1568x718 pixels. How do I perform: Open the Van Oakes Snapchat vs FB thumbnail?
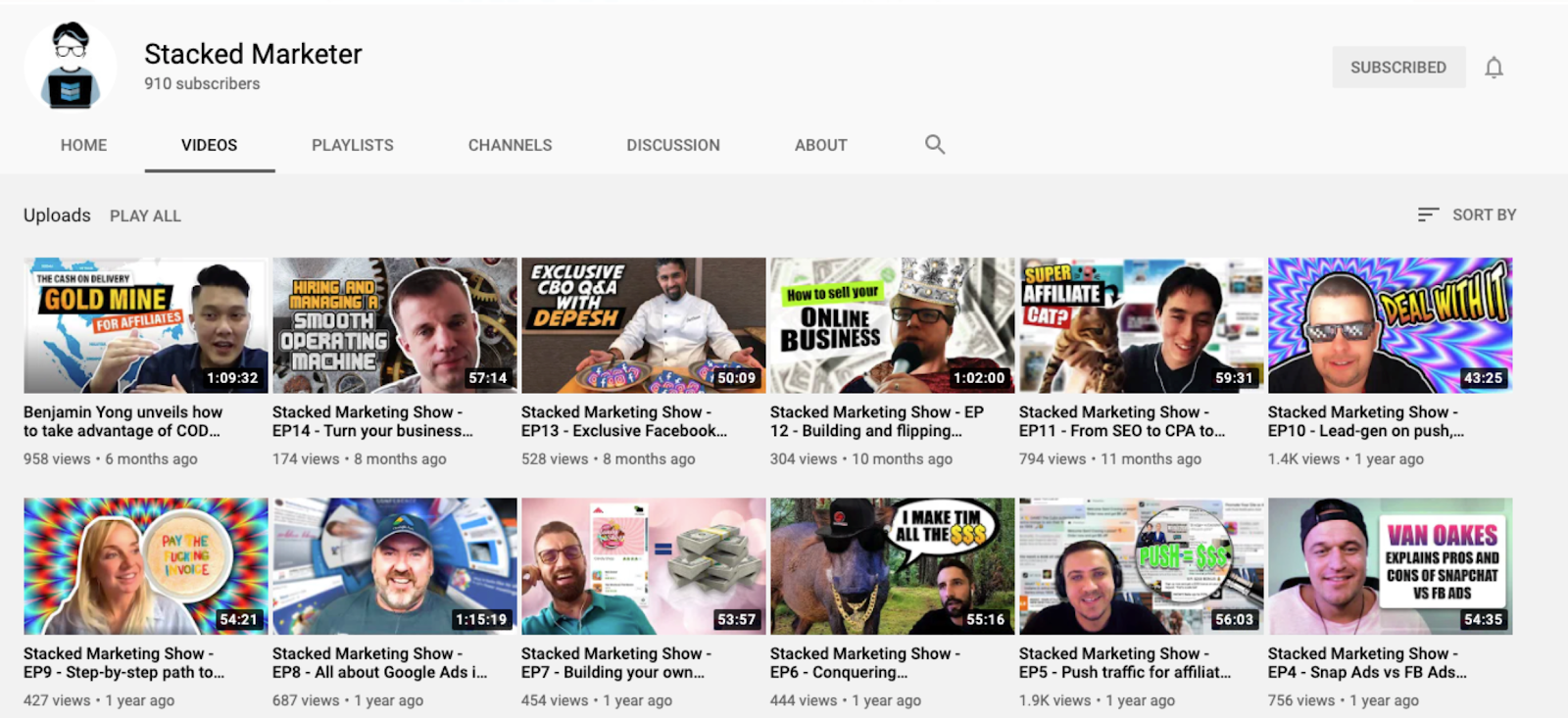coord(1390,566)
